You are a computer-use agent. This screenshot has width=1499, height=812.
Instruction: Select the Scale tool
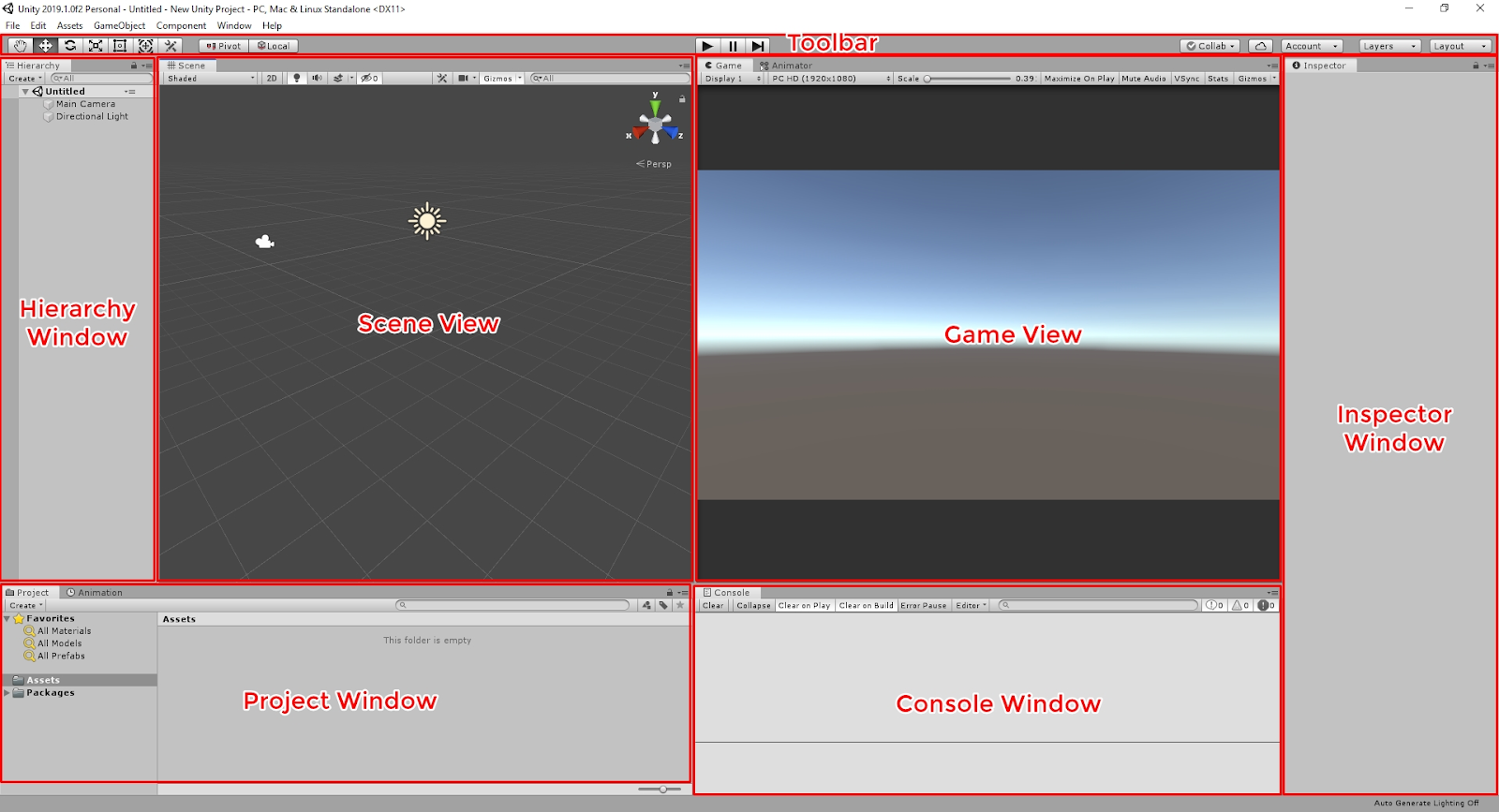point(96,46)
